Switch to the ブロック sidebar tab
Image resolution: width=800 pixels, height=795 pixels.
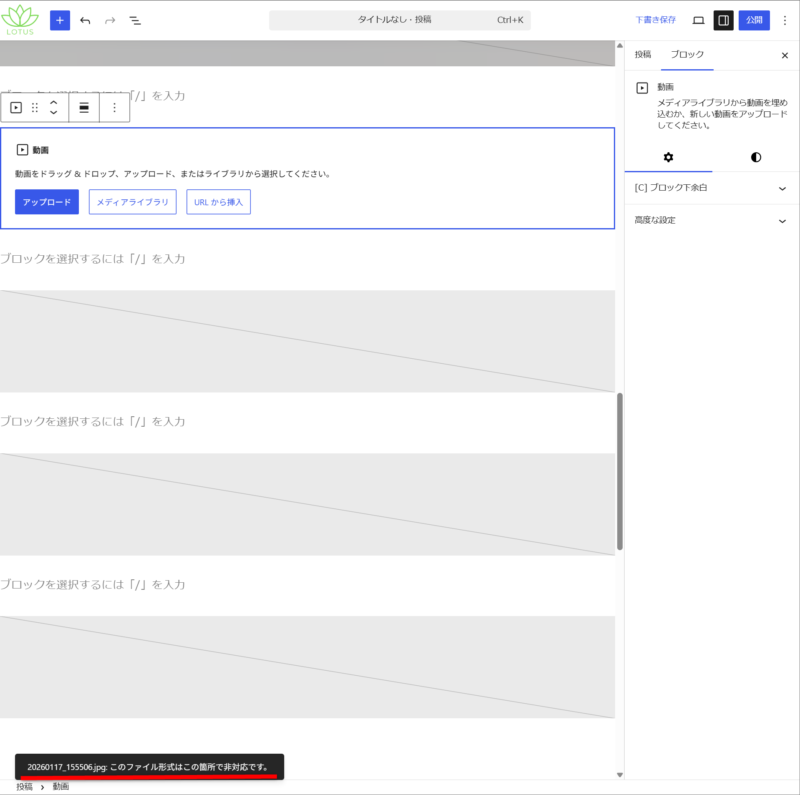[x=687, y=55]
